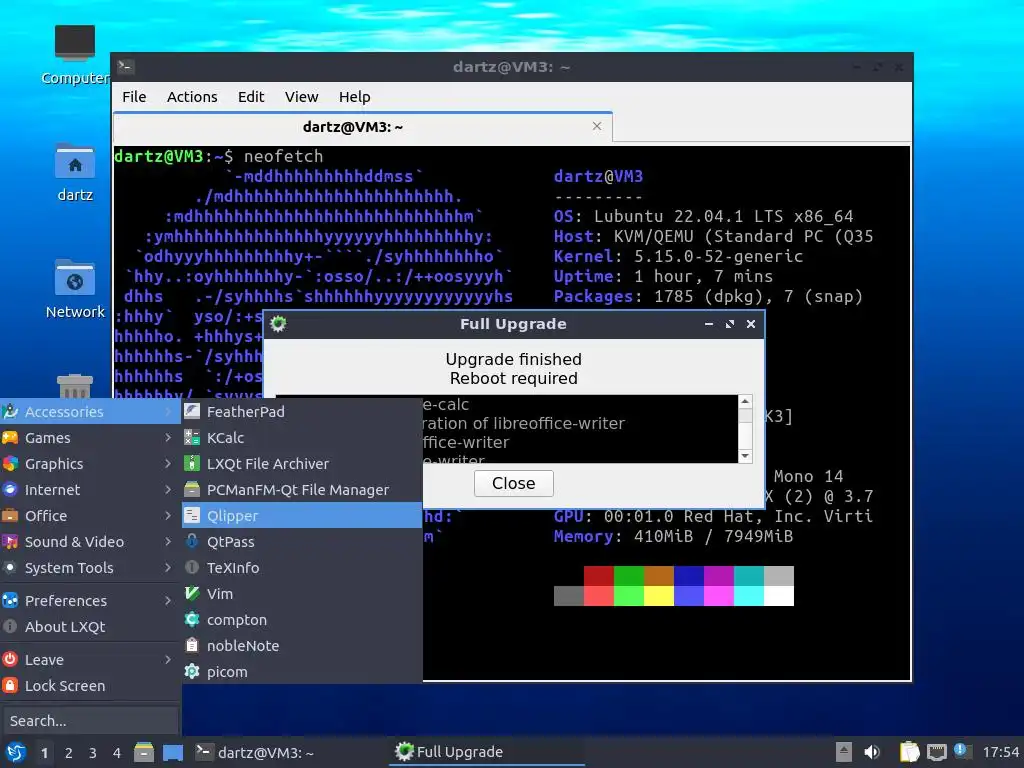Open PCManFM-Qt File Manager entry
Screen dimensions: 1024x768
click(x=302, y=490)
